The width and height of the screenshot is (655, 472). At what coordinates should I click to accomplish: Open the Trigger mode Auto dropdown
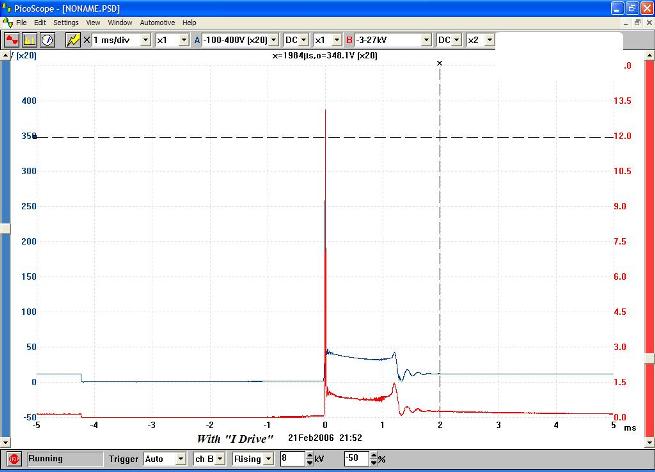click(180, 459)
